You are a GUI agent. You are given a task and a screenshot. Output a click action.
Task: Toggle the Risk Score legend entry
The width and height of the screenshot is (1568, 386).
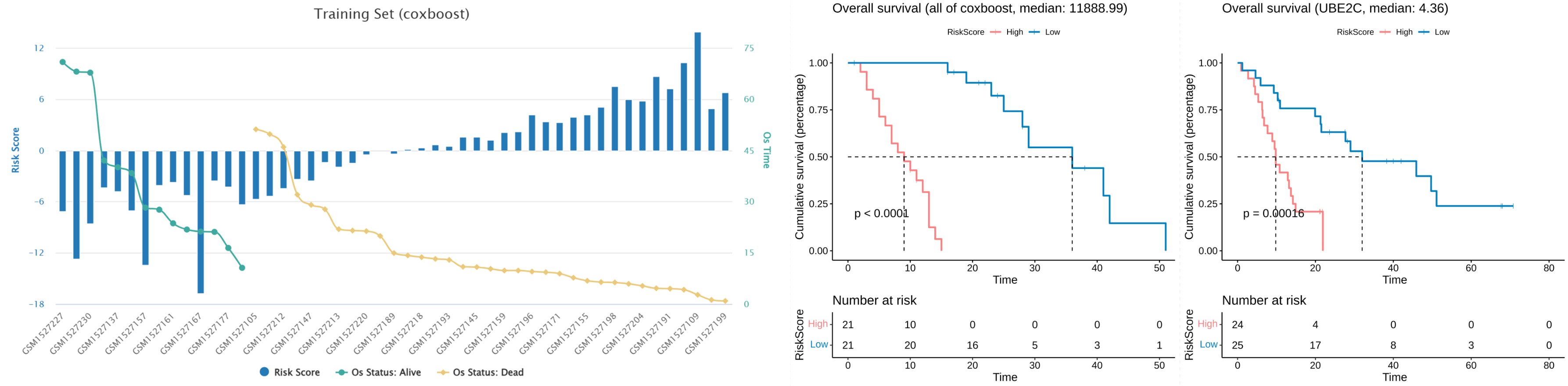(290, 372)
